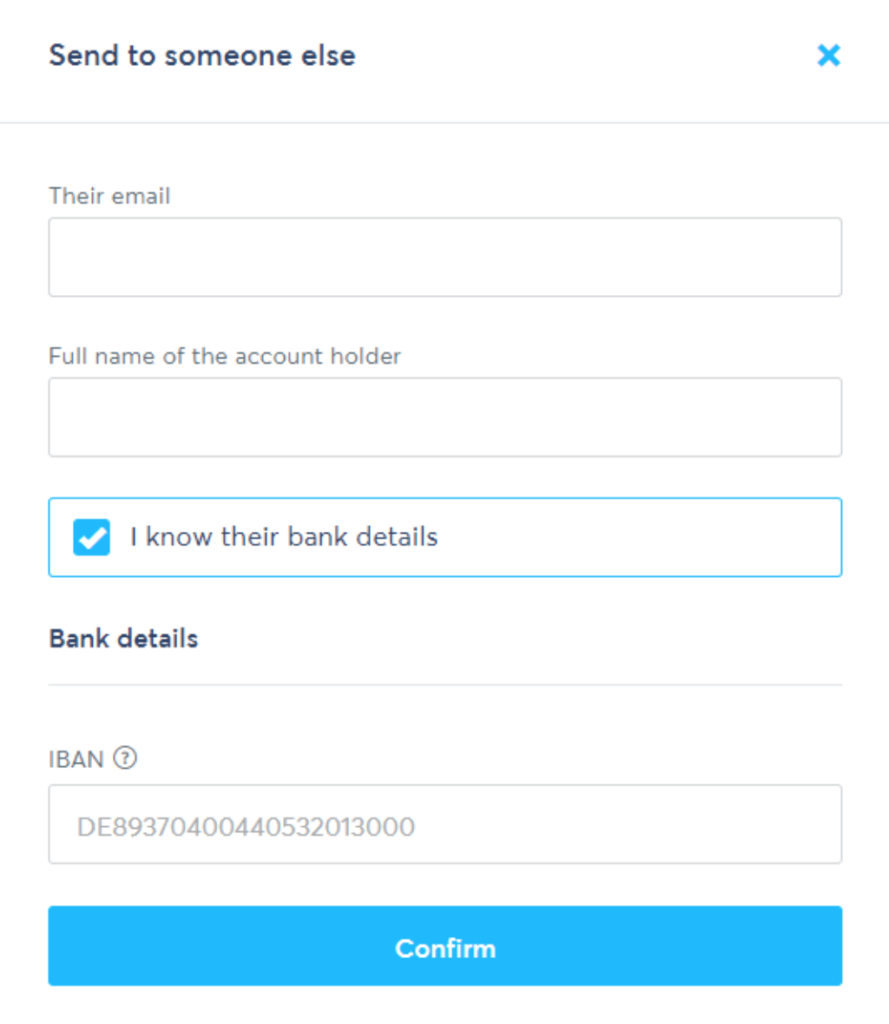Click the 'IBAN' label text
This screenshot has width=889, height=1024.
coord(76,760)
